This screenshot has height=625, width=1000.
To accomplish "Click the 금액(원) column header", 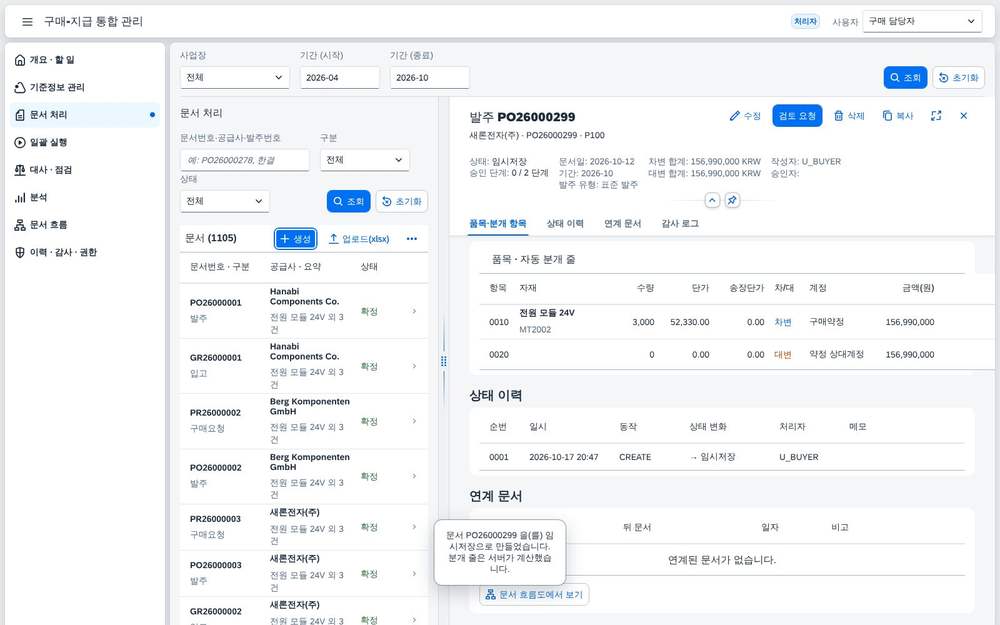I will click(x=918, y=288).
